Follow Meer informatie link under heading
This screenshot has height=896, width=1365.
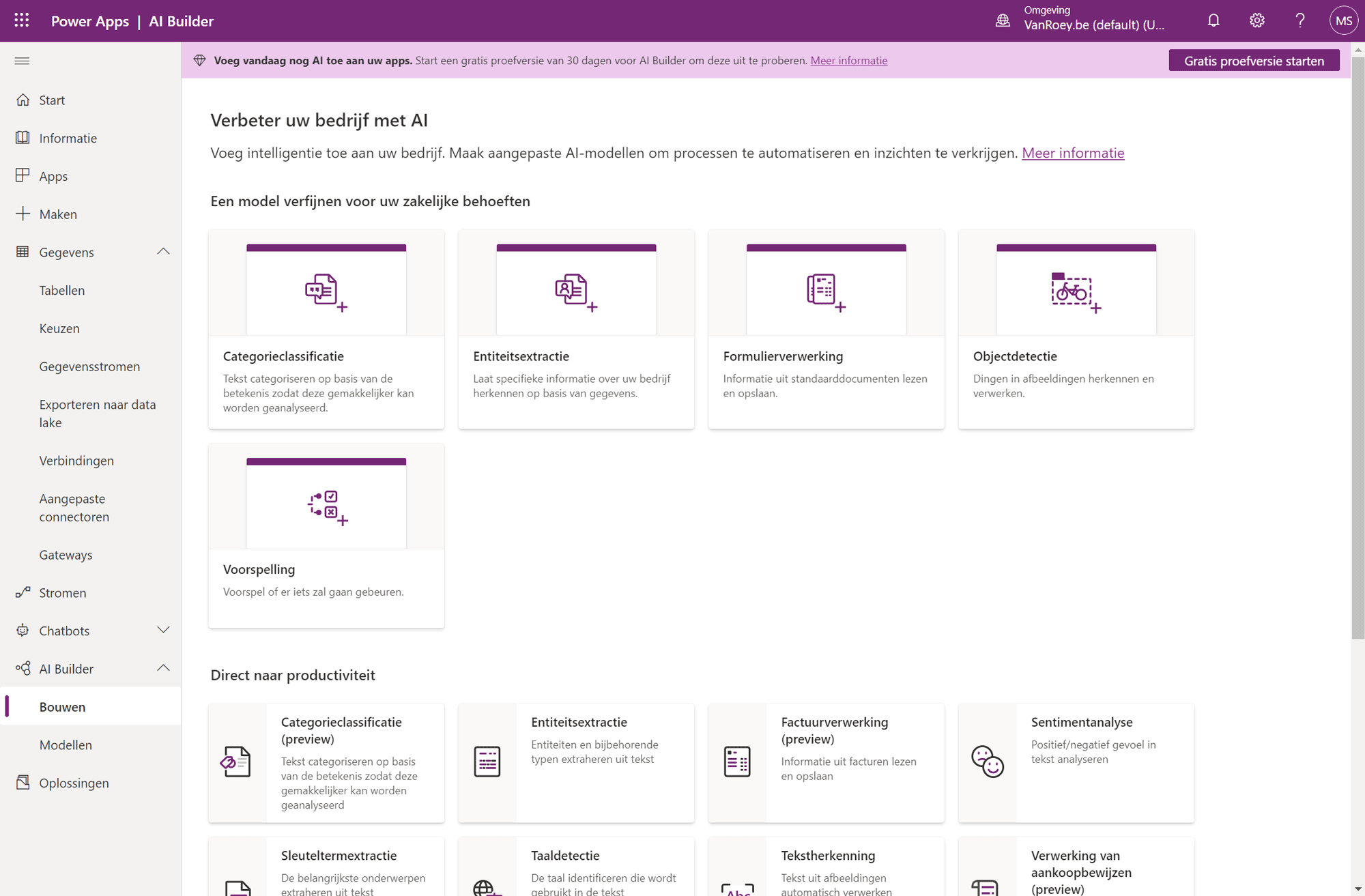(1073, 153)
